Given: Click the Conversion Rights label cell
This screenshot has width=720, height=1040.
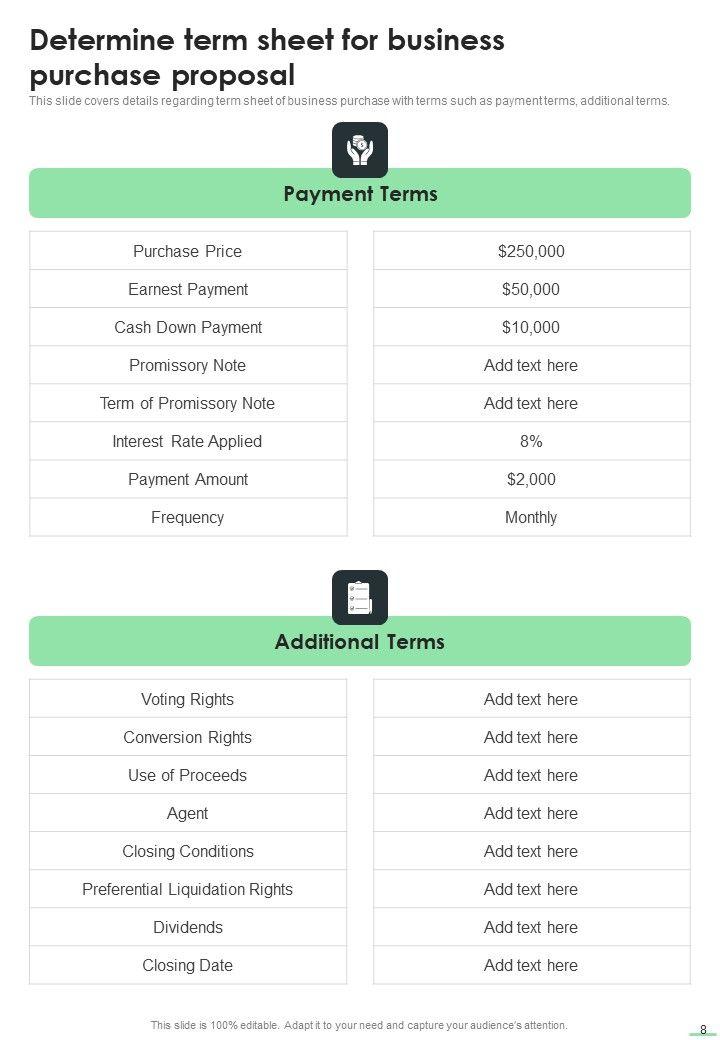Looking at the screenshot, I should click(x=188, y=737).
